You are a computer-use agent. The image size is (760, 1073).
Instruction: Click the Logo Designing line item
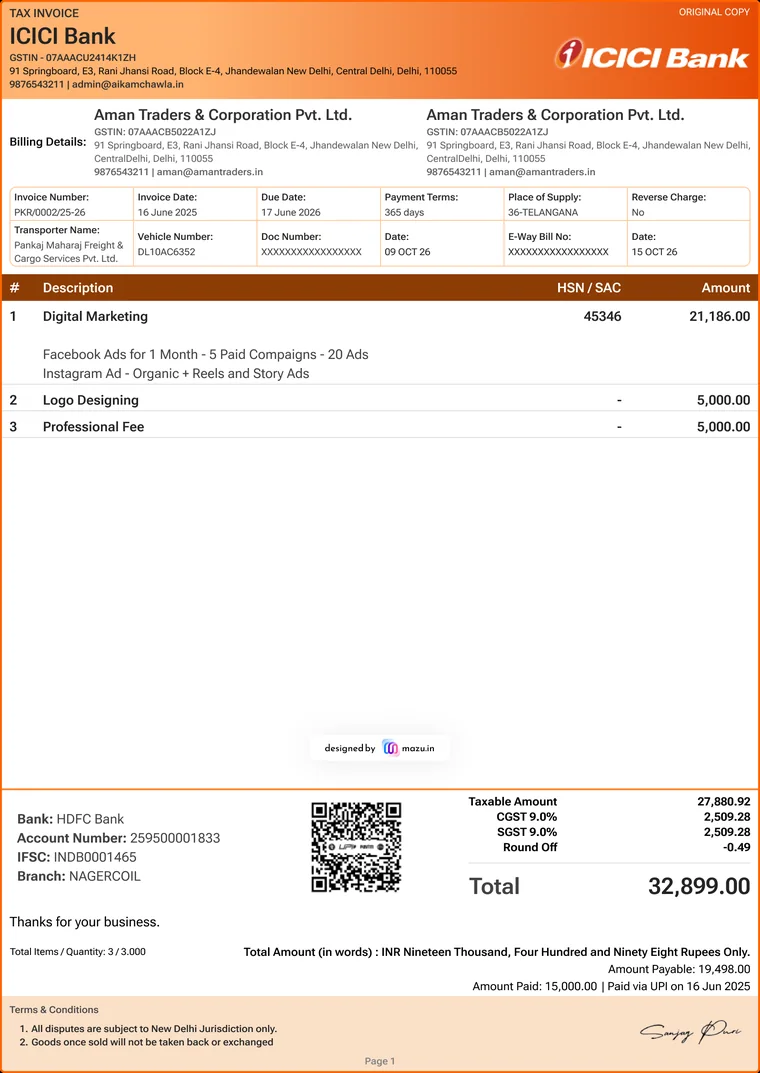point(91,400)
